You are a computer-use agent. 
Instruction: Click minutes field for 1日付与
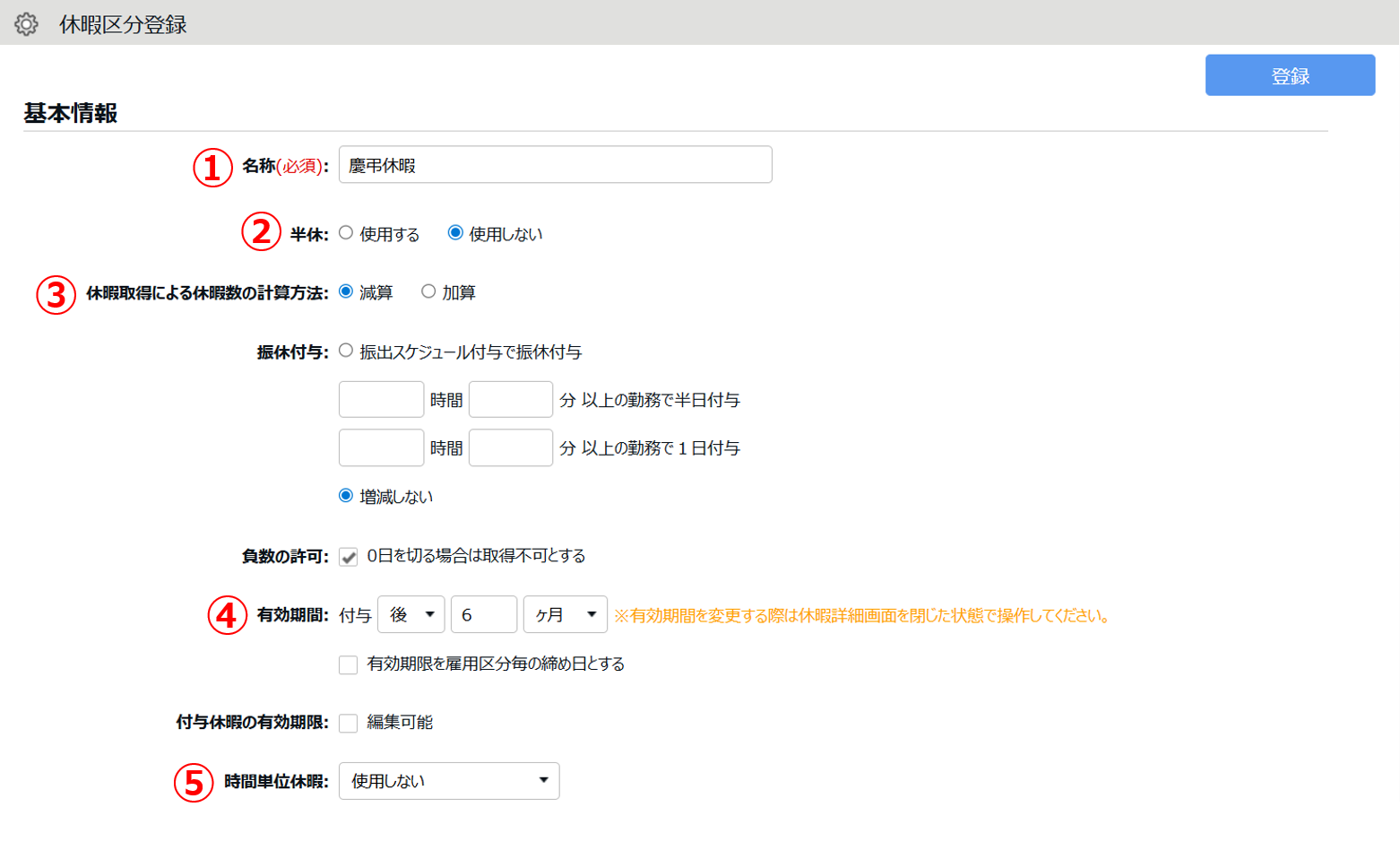(x=510, y=448)
